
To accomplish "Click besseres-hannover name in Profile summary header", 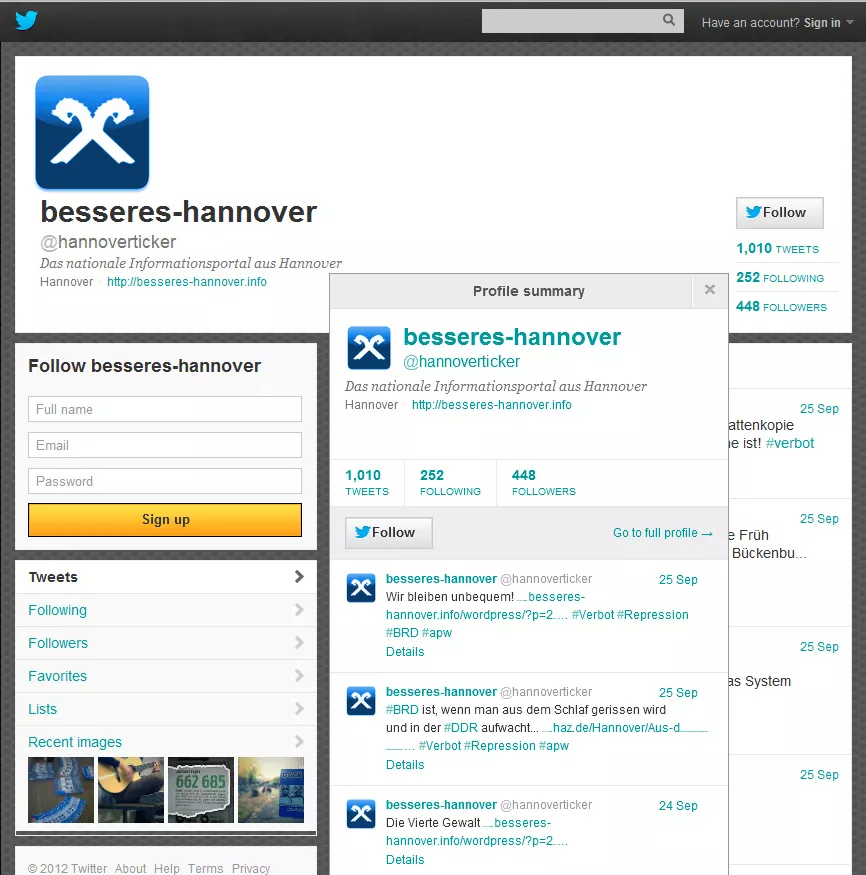I will [x=512, y=337].
